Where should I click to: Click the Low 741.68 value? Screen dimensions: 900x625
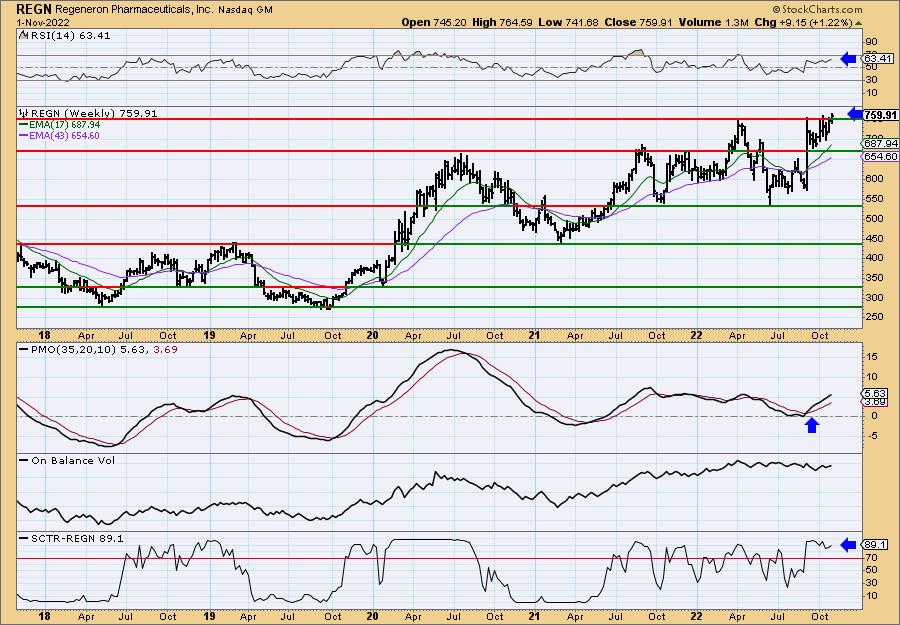[x=567, y=22]
